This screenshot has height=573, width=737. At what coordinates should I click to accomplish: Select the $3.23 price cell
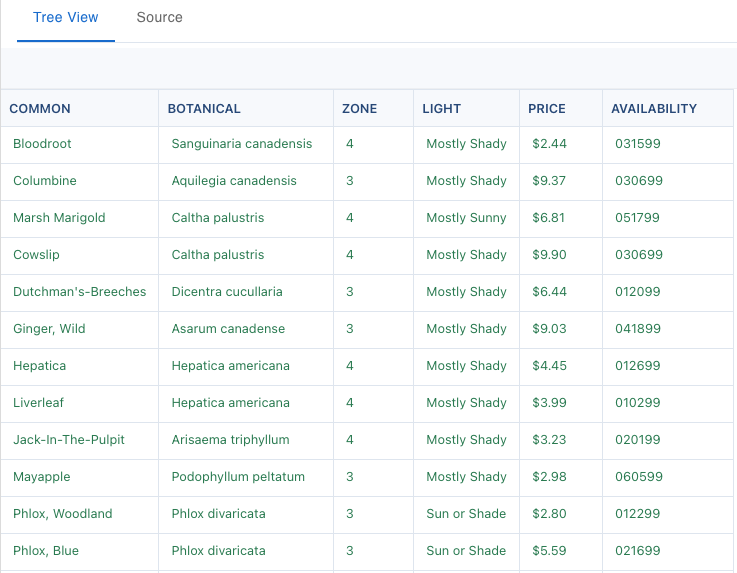(x=561, y=440)
